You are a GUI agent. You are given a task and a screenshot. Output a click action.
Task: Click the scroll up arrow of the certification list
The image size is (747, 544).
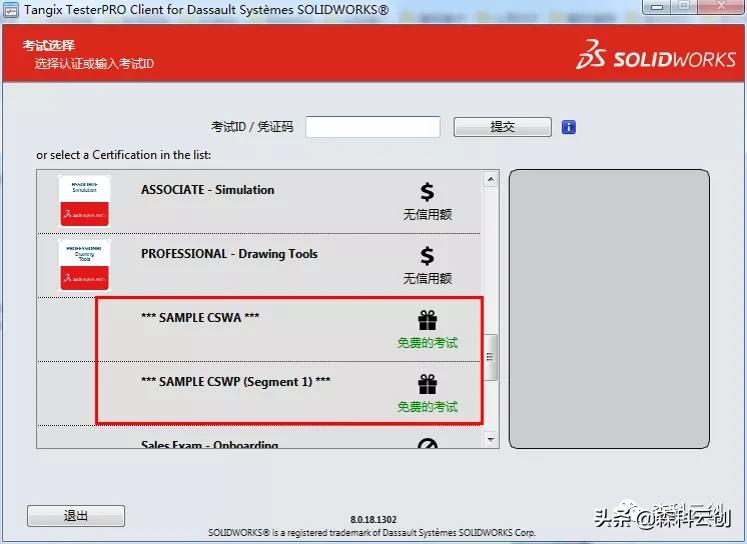click(491, 180)
